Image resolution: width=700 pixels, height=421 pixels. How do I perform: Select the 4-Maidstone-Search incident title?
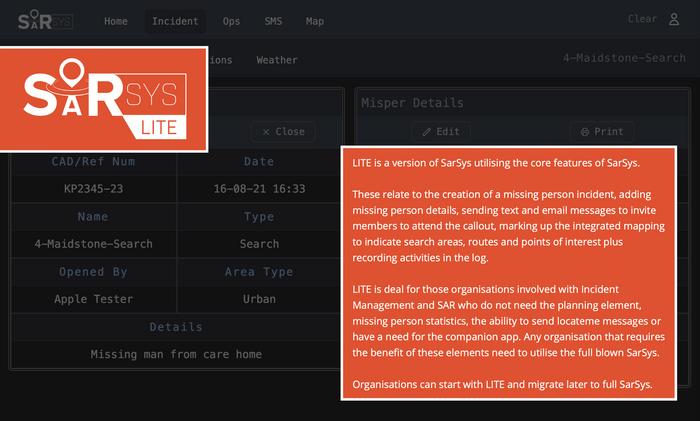(624, 58)
